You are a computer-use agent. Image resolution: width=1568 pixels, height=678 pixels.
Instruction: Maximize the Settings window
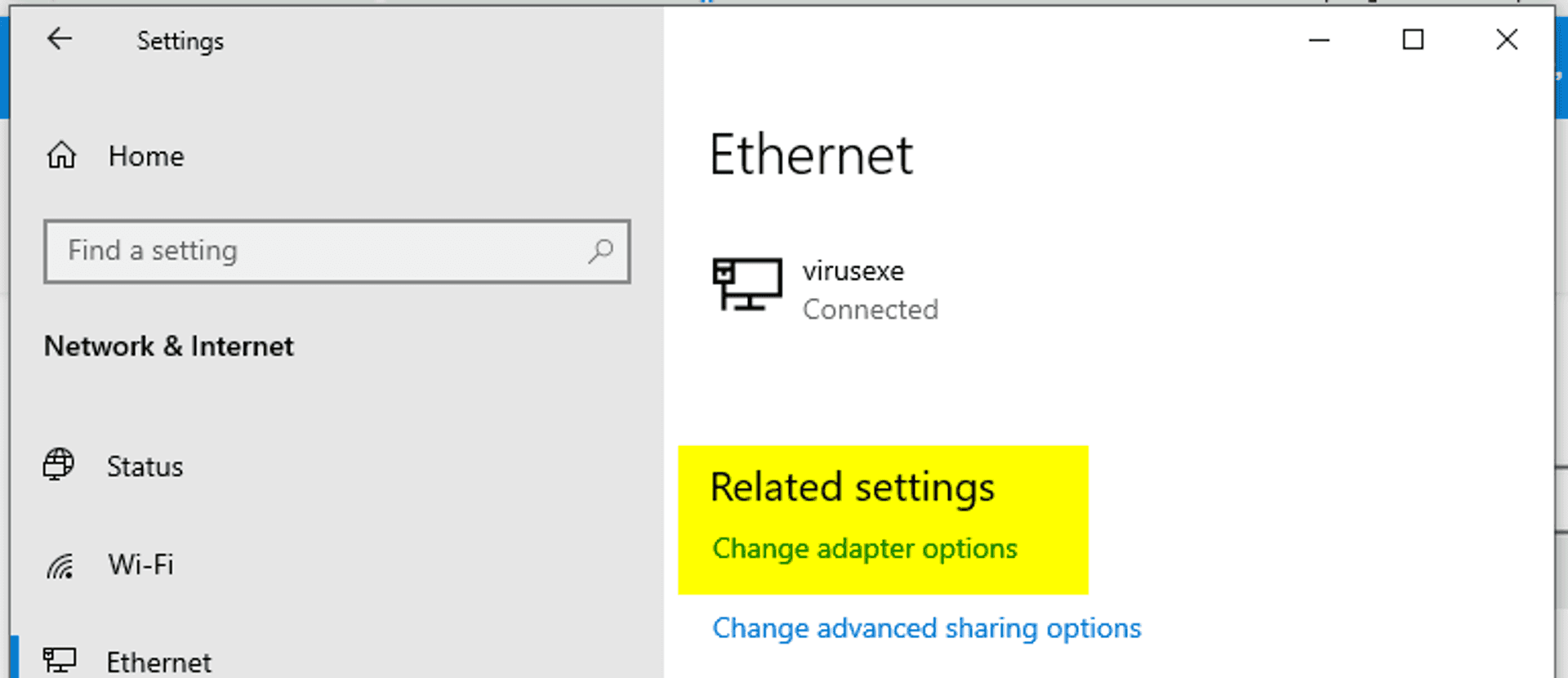click(x=1413, y=40)
